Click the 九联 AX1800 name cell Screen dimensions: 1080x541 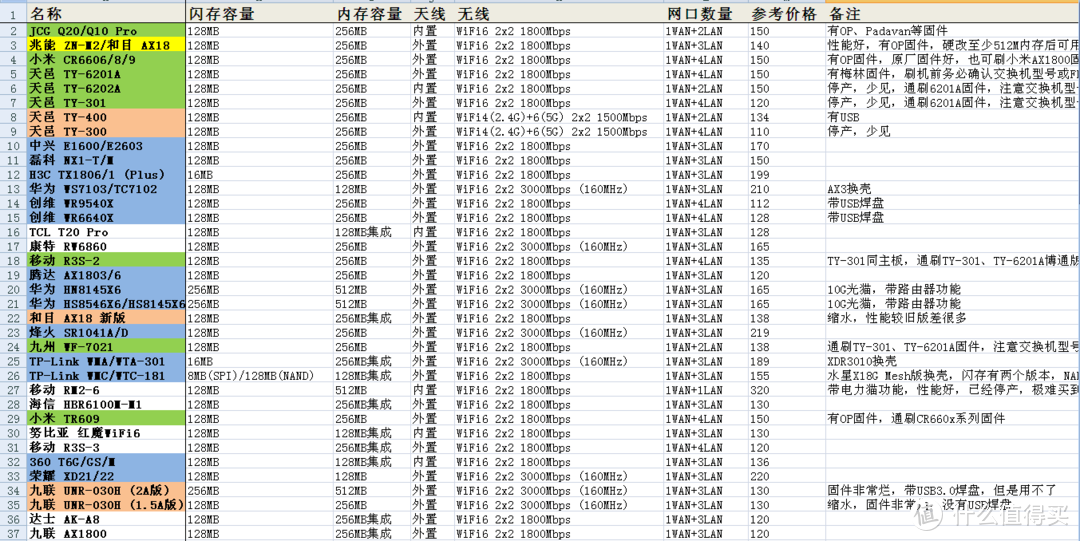click(106, 533)
